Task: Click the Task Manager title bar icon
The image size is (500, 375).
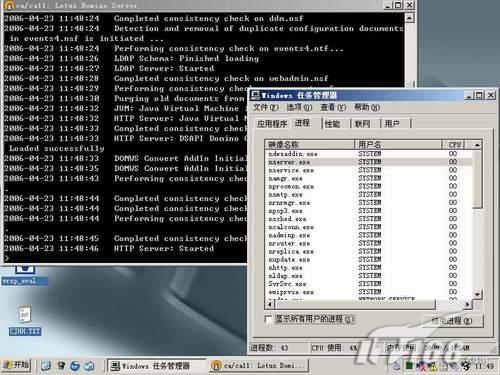Action: click(256, 96)
